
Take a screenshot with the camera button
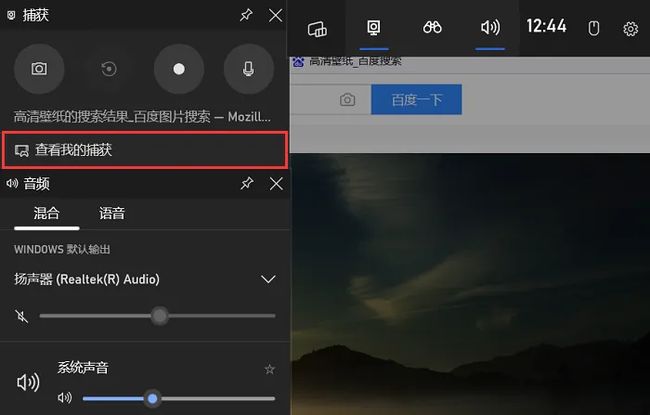(x=39, y=69)
